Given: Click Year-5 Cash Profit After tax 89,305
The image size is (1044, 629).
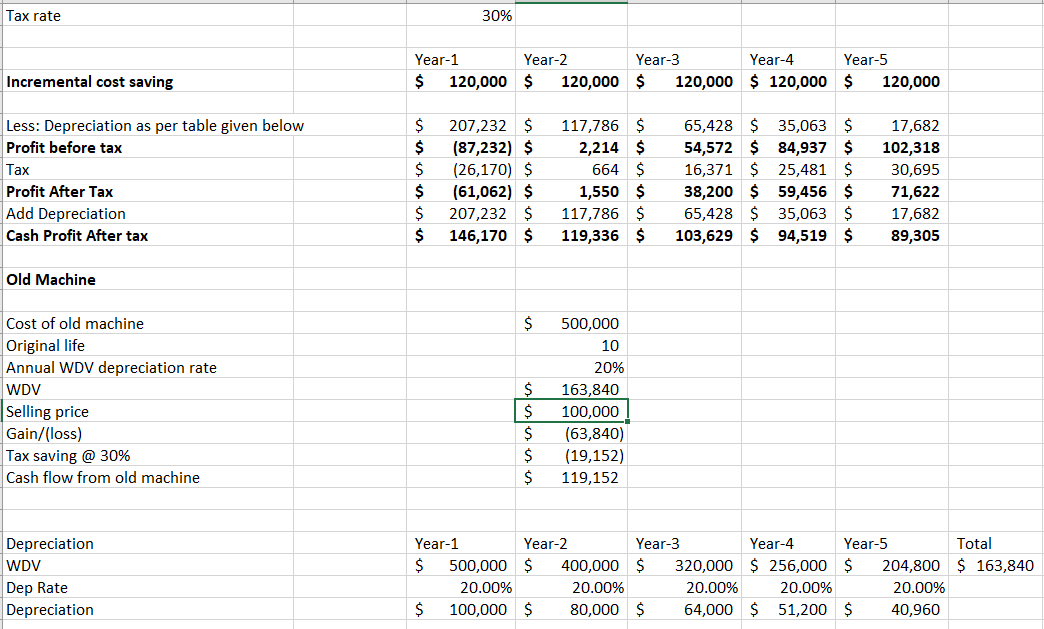Looking at the screenshot, I should 893,236.
